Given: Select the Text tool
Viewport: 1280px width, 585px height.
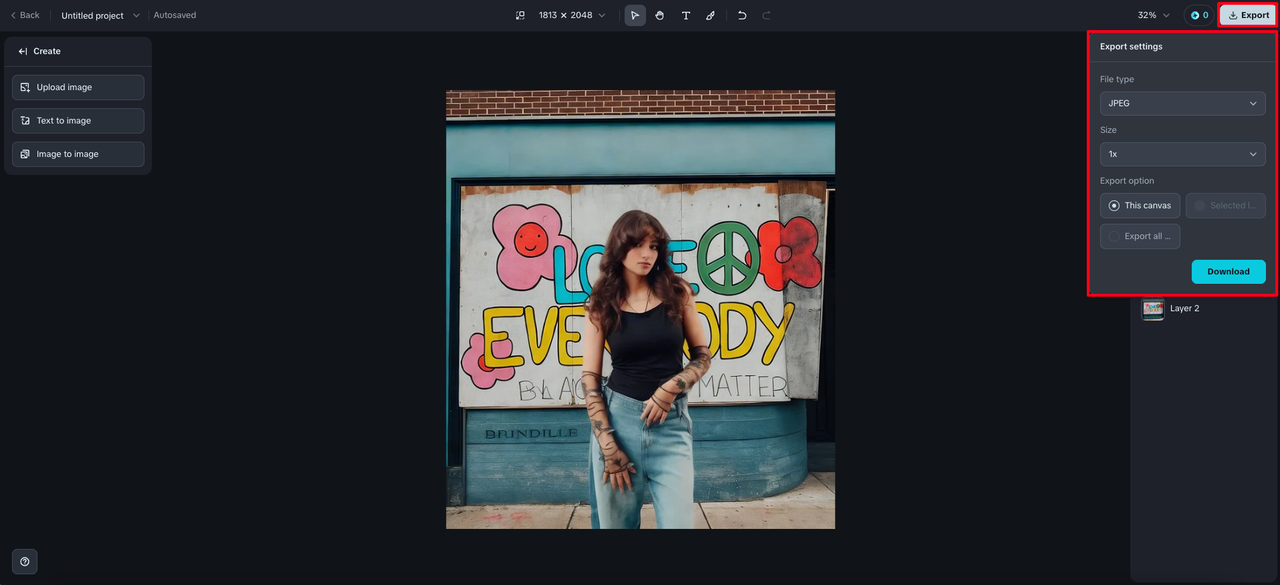Looking at the screenshot, I should 686,15.
